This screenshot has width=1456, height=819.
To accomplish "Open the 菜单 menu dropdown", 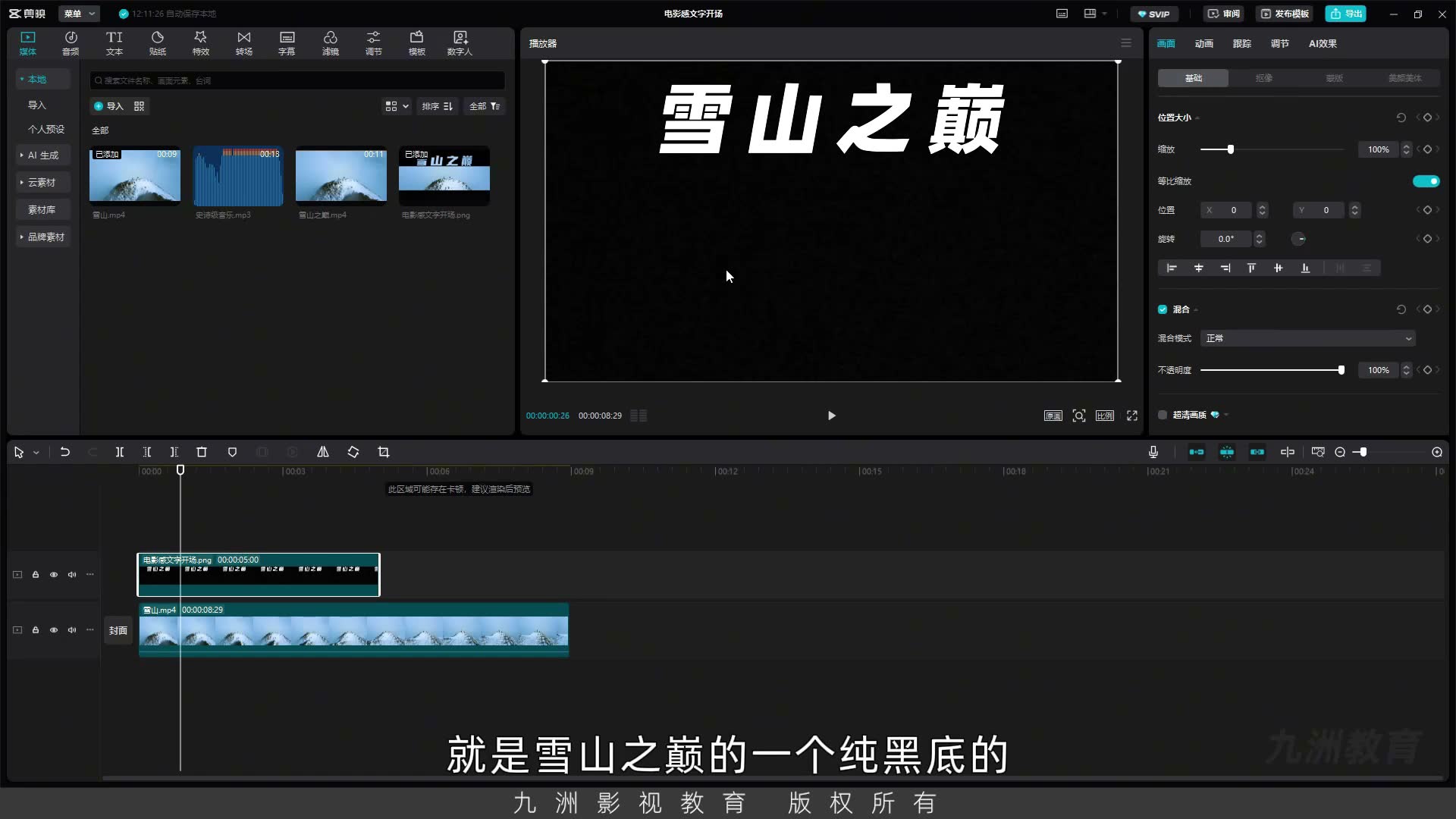I will (x=80, y=14).
